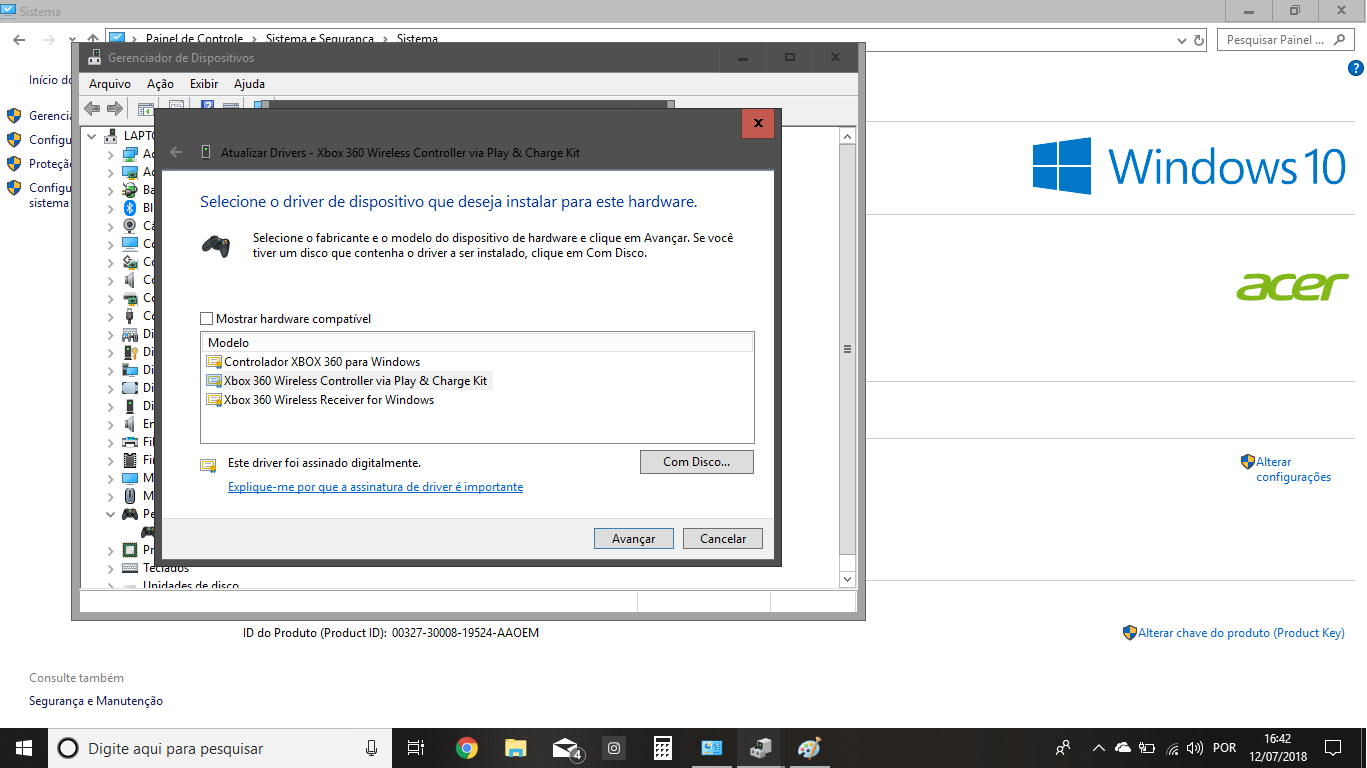This screenshot has height=768, width=1367.
Task: Check the Mostrar hardware compatível checkbox
Action: pyautogui.click(x=207, y=319)
